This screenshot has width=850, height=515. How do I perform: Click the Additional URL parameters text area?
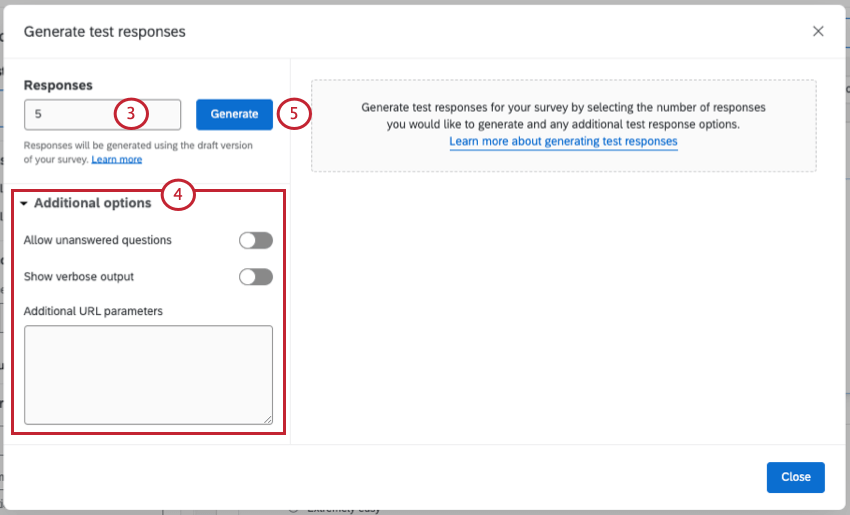[x=149, y=375]
